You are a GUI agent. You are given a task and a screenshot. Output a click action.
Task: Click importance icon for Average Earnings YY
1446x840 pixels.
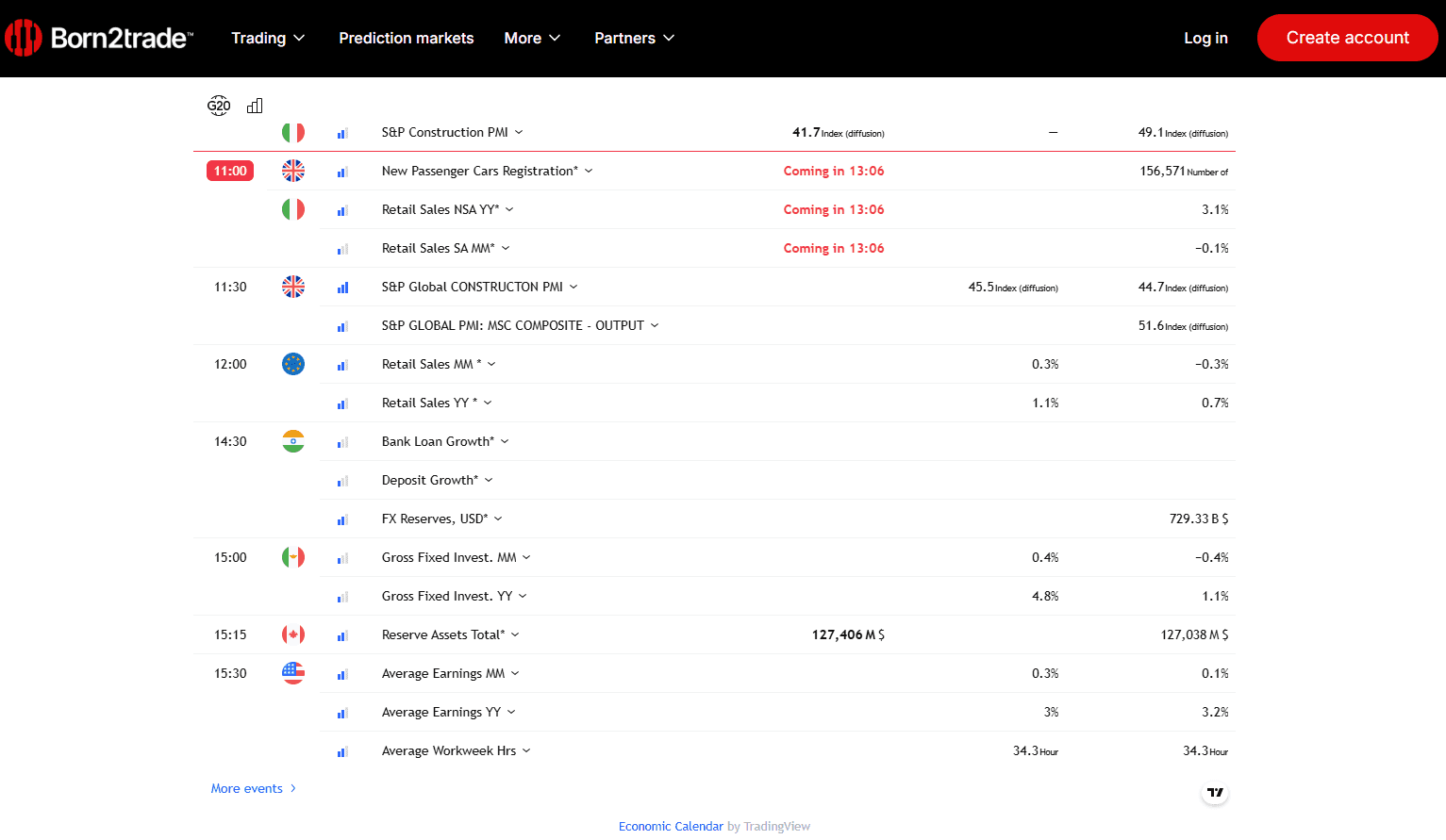coord(342,714)
